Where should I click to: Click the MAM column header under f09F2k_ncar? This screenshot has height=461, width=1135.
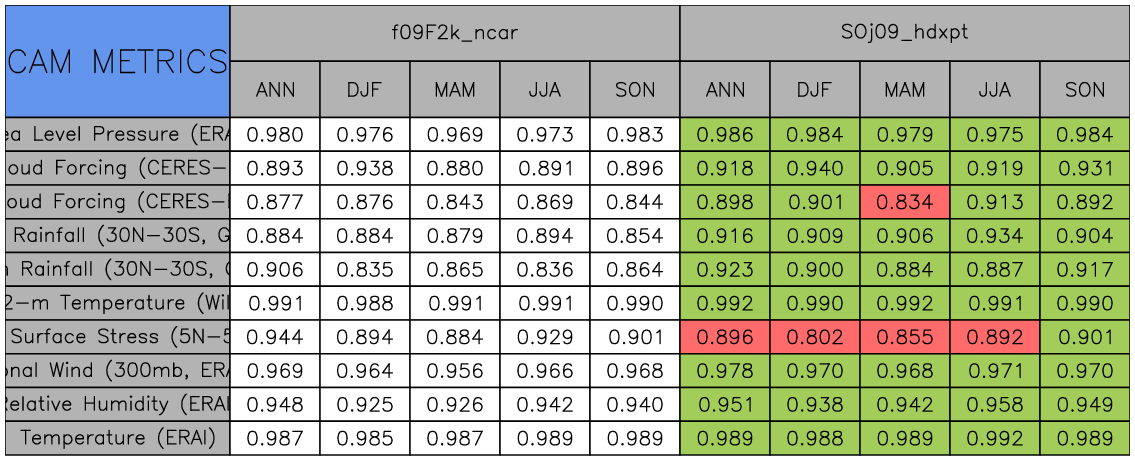coord(455,89)
